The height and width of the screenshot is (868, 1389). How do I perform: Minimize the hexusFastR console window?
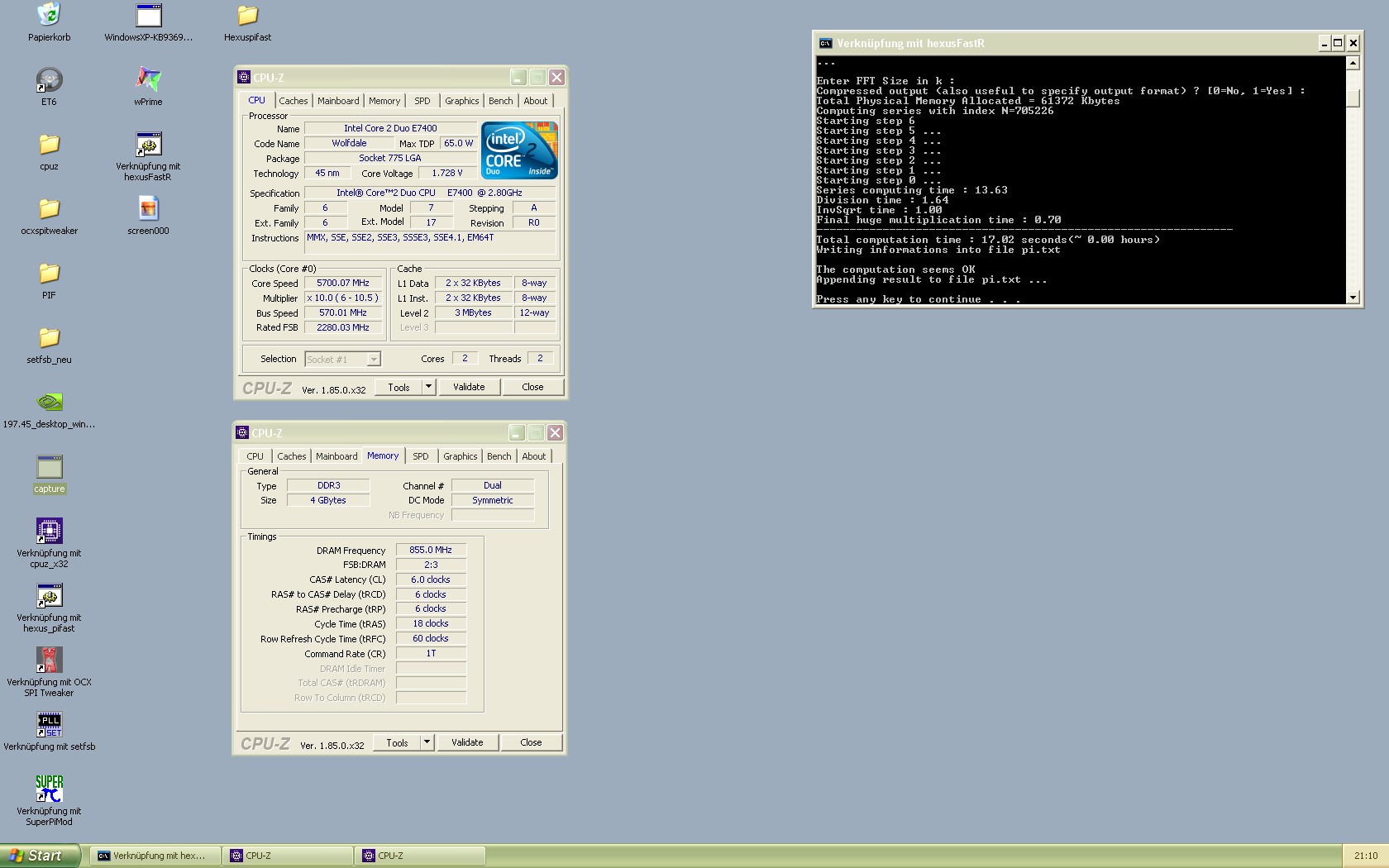[x=1324, y=43]
